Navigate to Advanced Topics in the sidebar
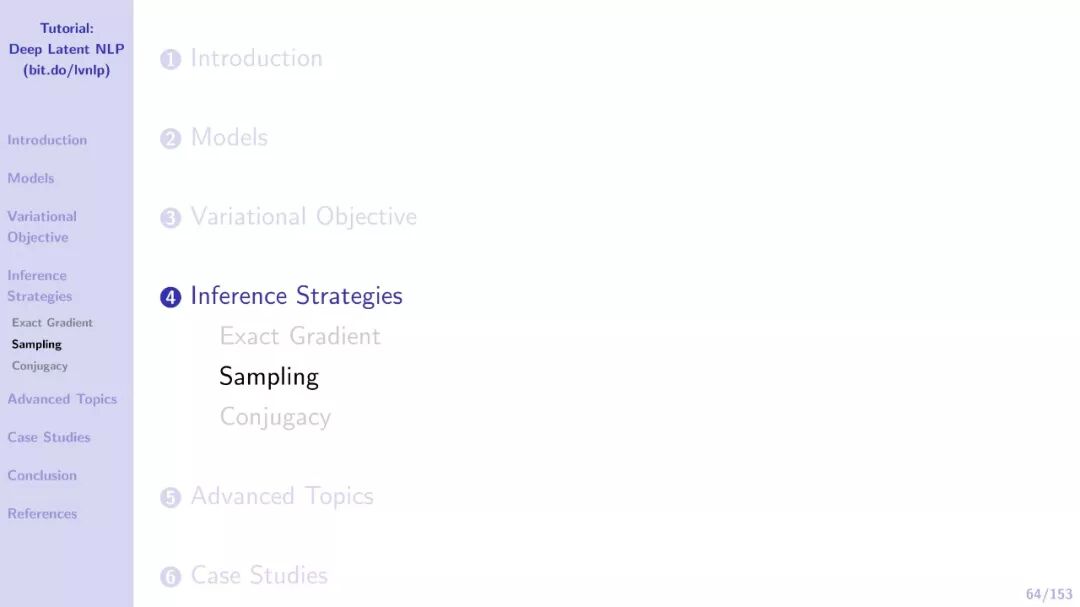Screen dimensions: 1080x607 [x=62, y=399]
